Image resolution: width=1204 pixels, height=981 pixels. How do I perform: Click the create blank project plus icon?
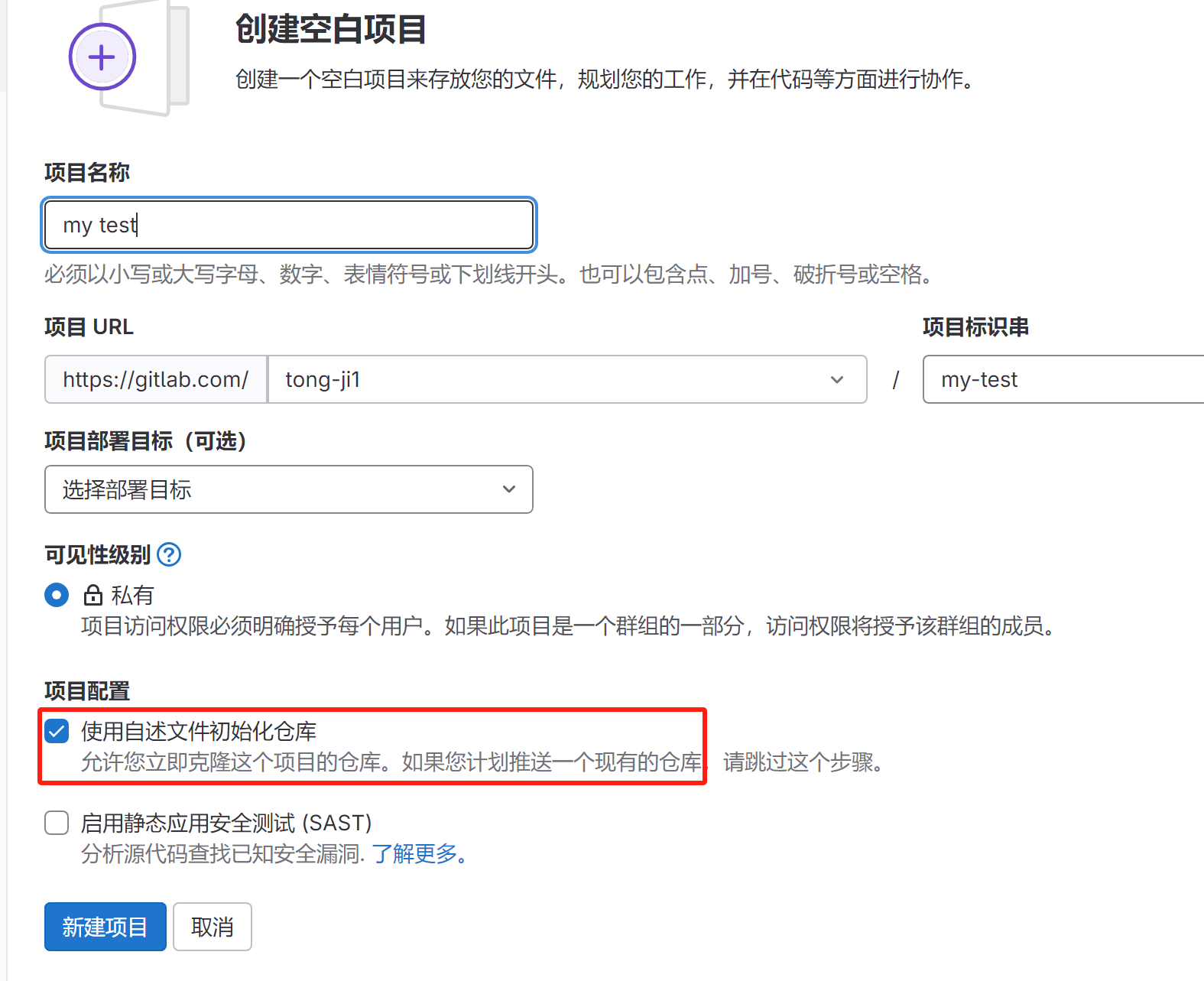coord(102,57)
